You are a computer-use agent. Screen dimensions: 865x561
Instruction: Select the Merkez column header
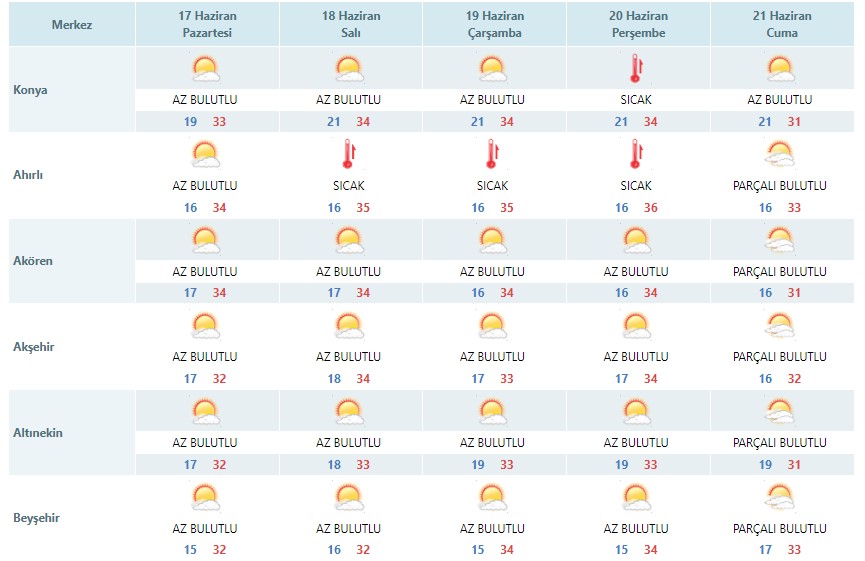pyautogui.click(x=72, y=24)
